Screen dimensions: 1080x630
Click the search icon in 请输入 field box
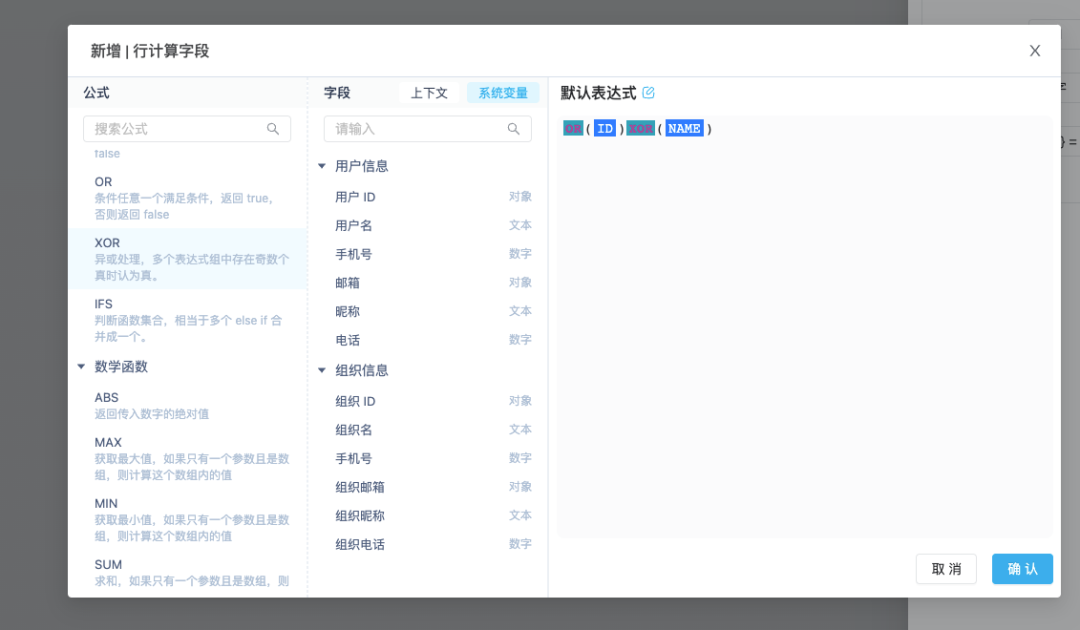(513, 129)
